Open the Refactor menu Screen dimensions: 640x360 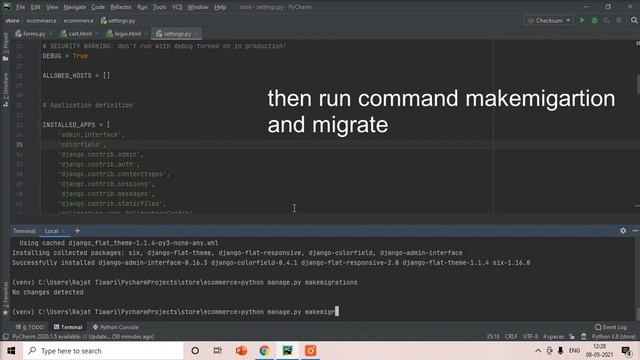[121, 7]
